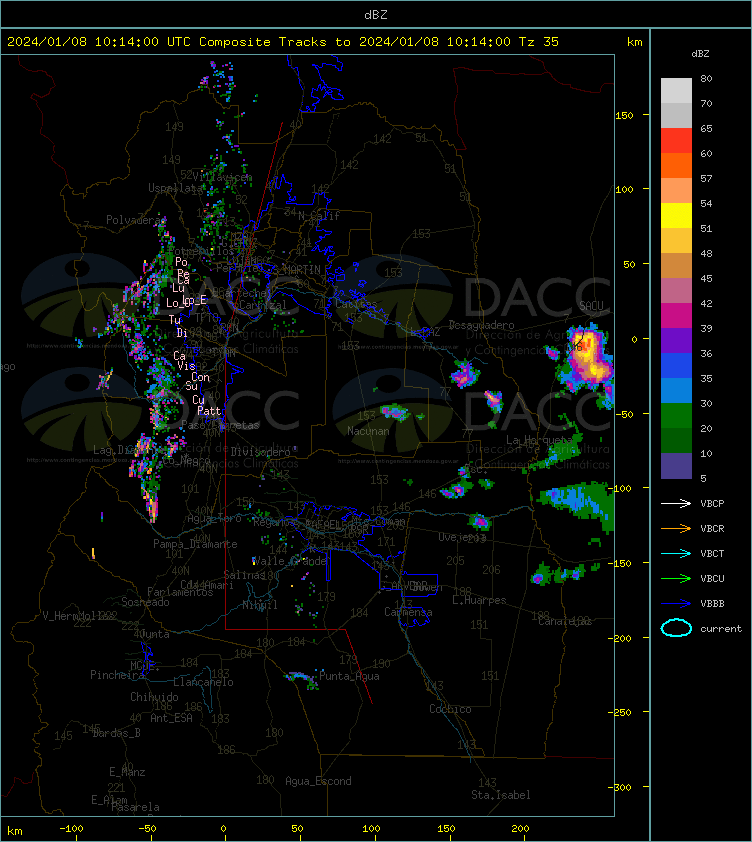Click the L.Huarpes map label
Screen dimensions: 752x842
tap(479, 600)
